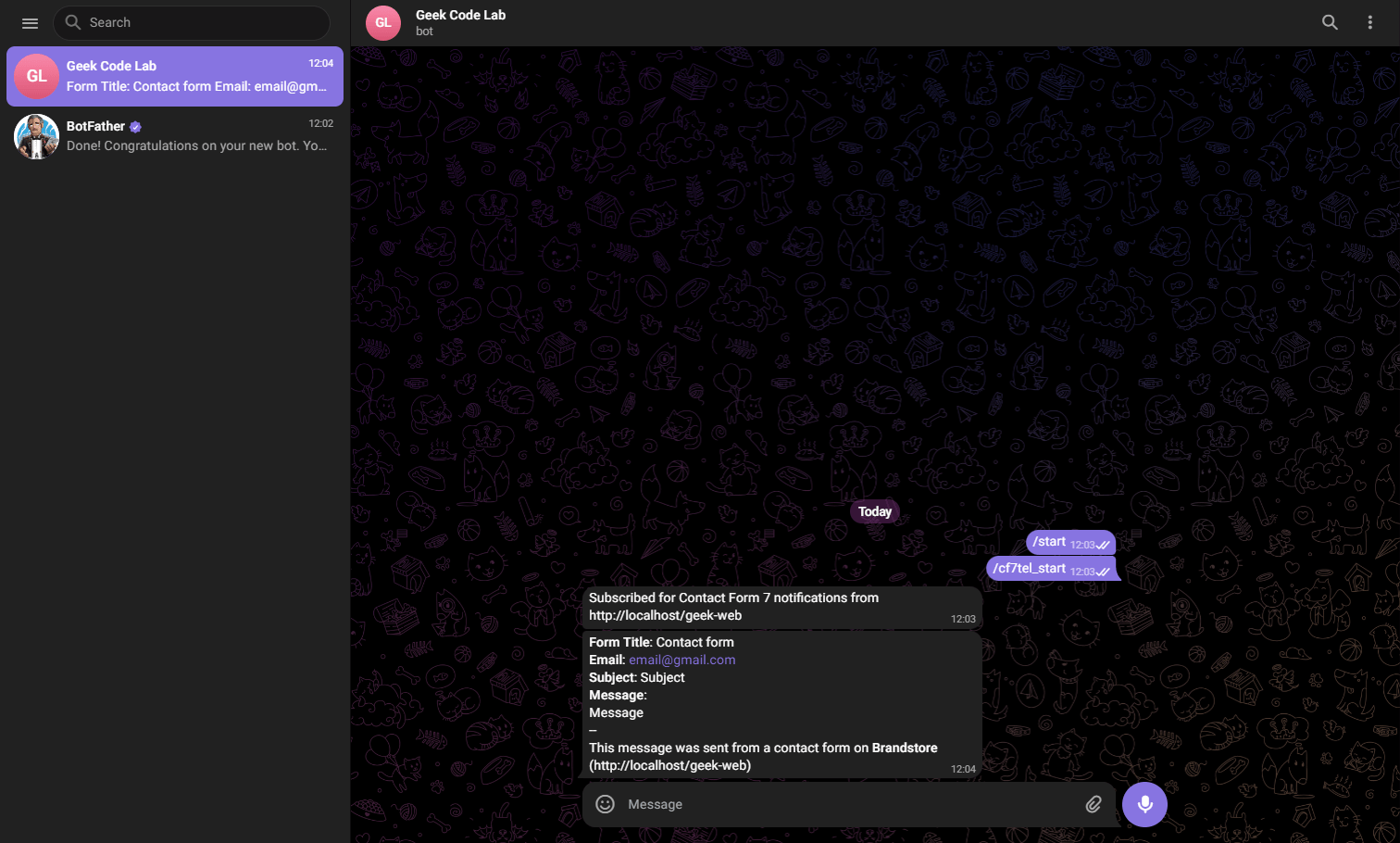This screenshot has width=1400, height=843.
Task: Focus the Message text input box
Action: click(x=849, y=804)
